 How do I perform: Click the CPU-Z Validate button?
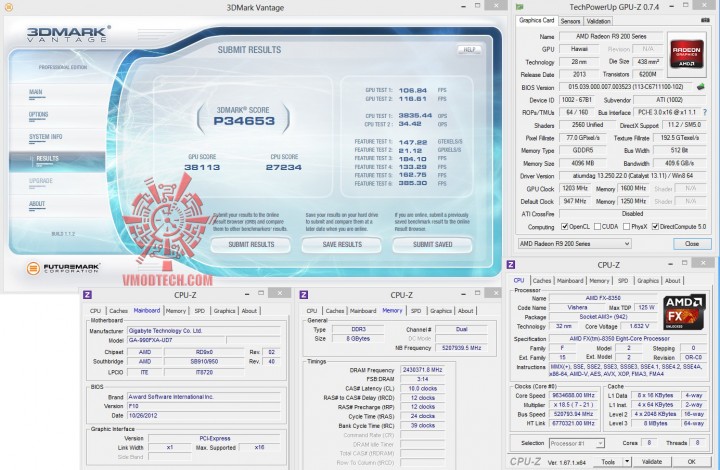click(652, 461)
